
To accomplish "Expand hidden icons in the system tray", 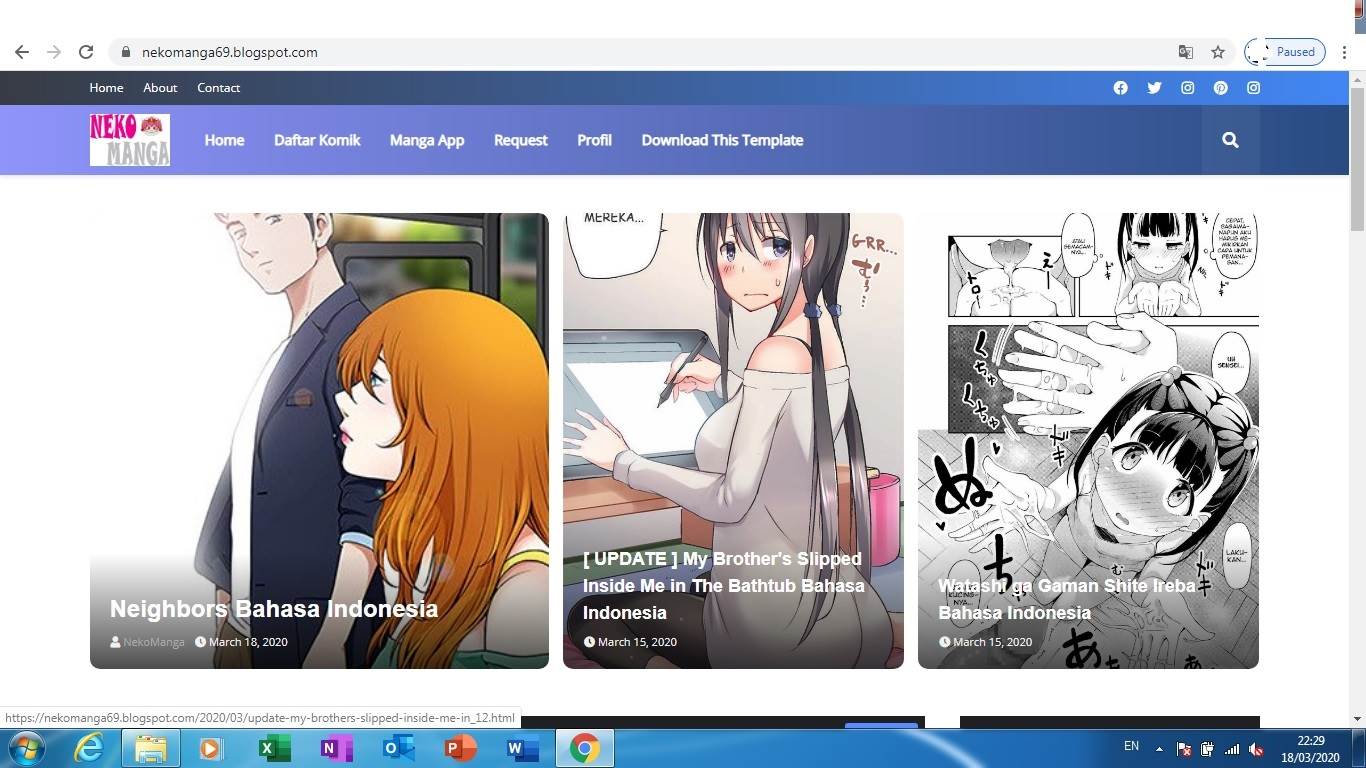I will point(1158,747).
